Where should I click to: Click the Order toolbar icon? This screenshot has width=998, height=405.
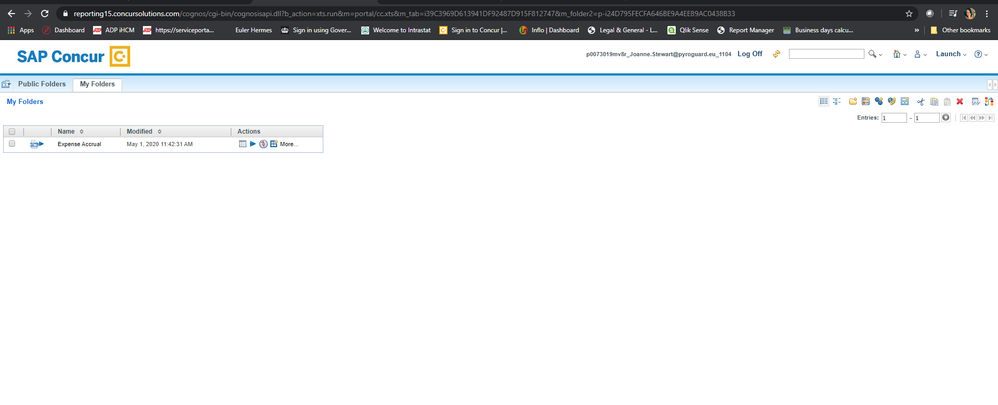988,101
